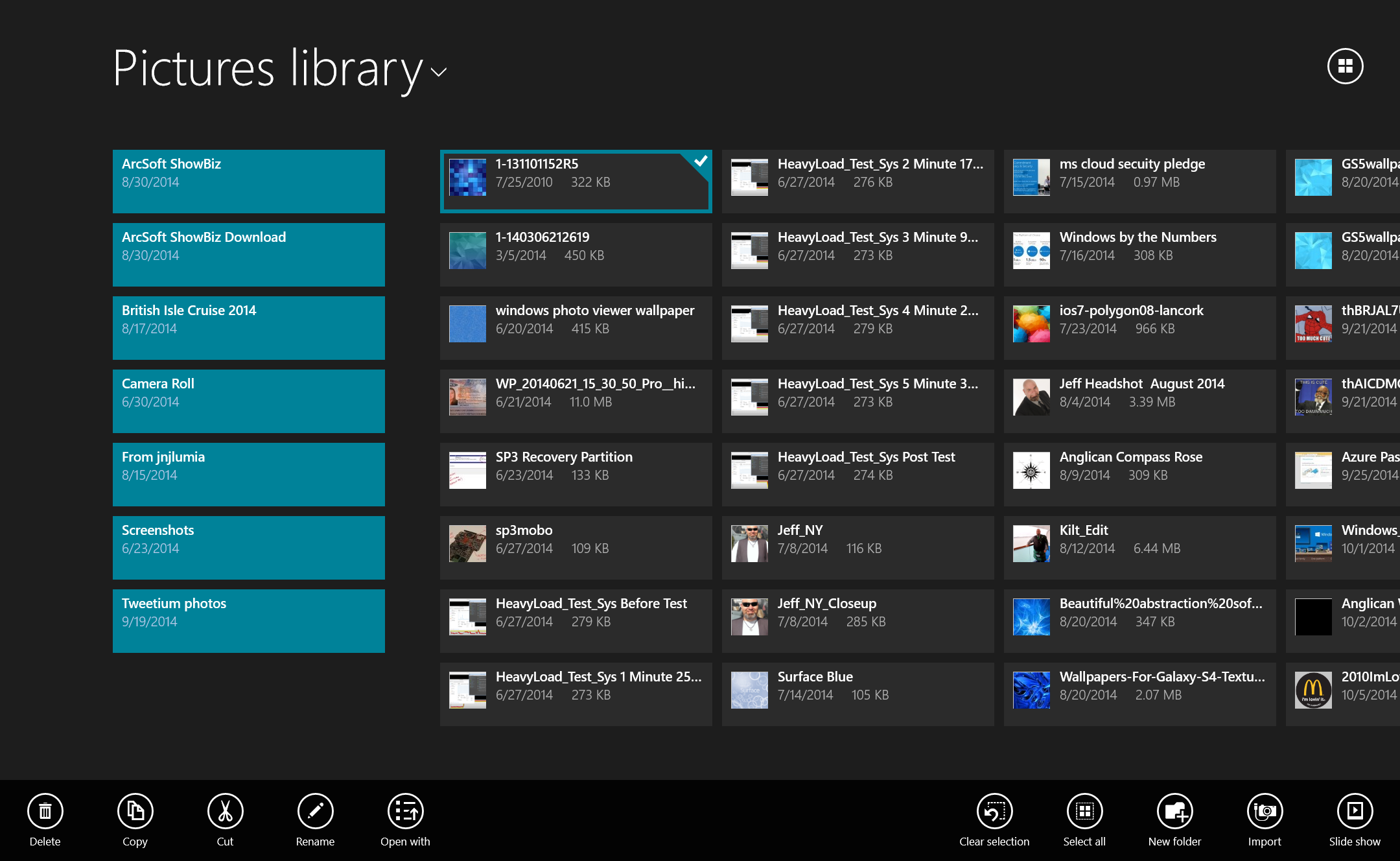1400x861 pixels.
Task: Select windows photo viewer wallpaper thumbnail
Action: pos(467,324)
